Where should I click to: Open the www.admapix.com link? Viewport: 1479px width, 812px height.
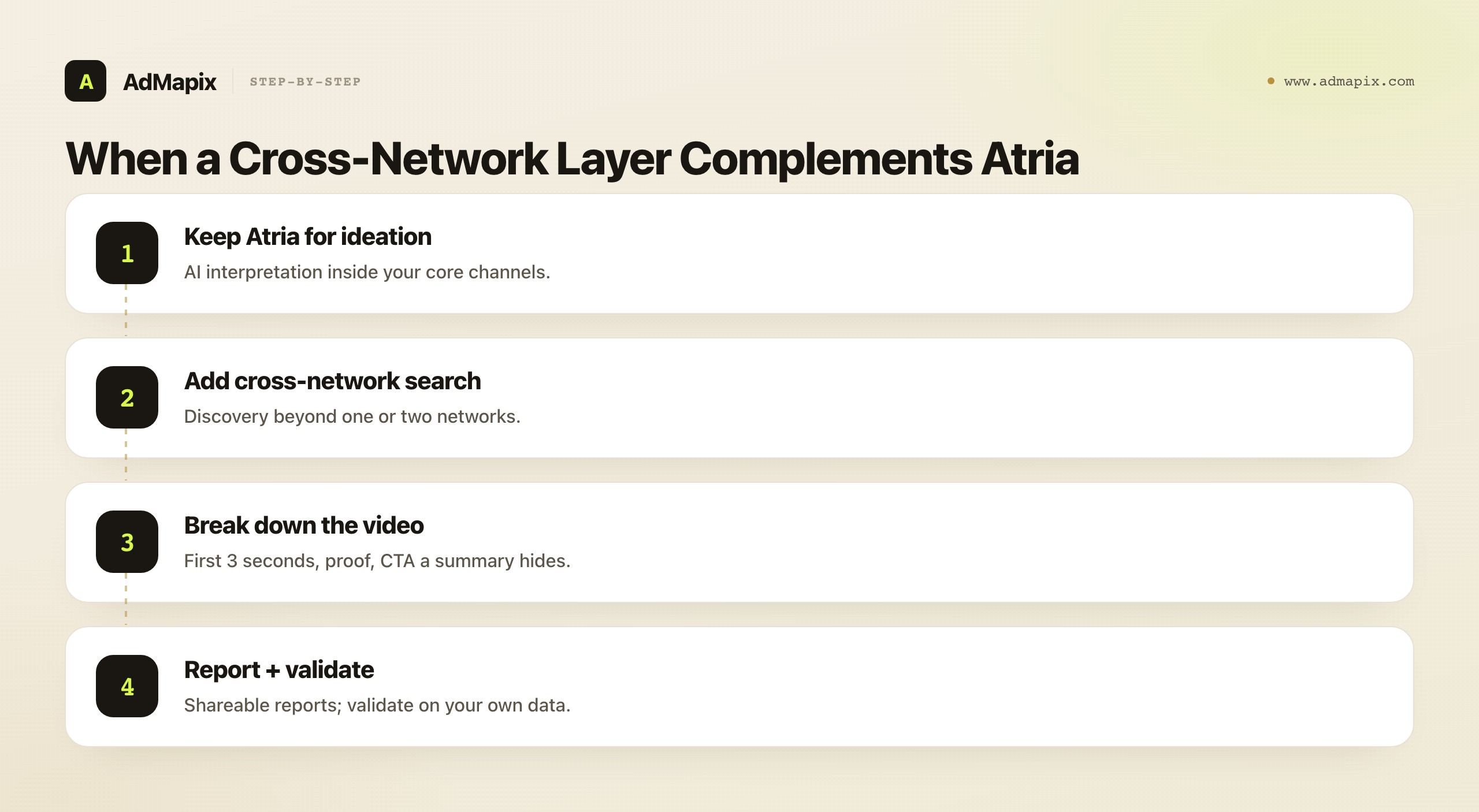click(1349, 81)
